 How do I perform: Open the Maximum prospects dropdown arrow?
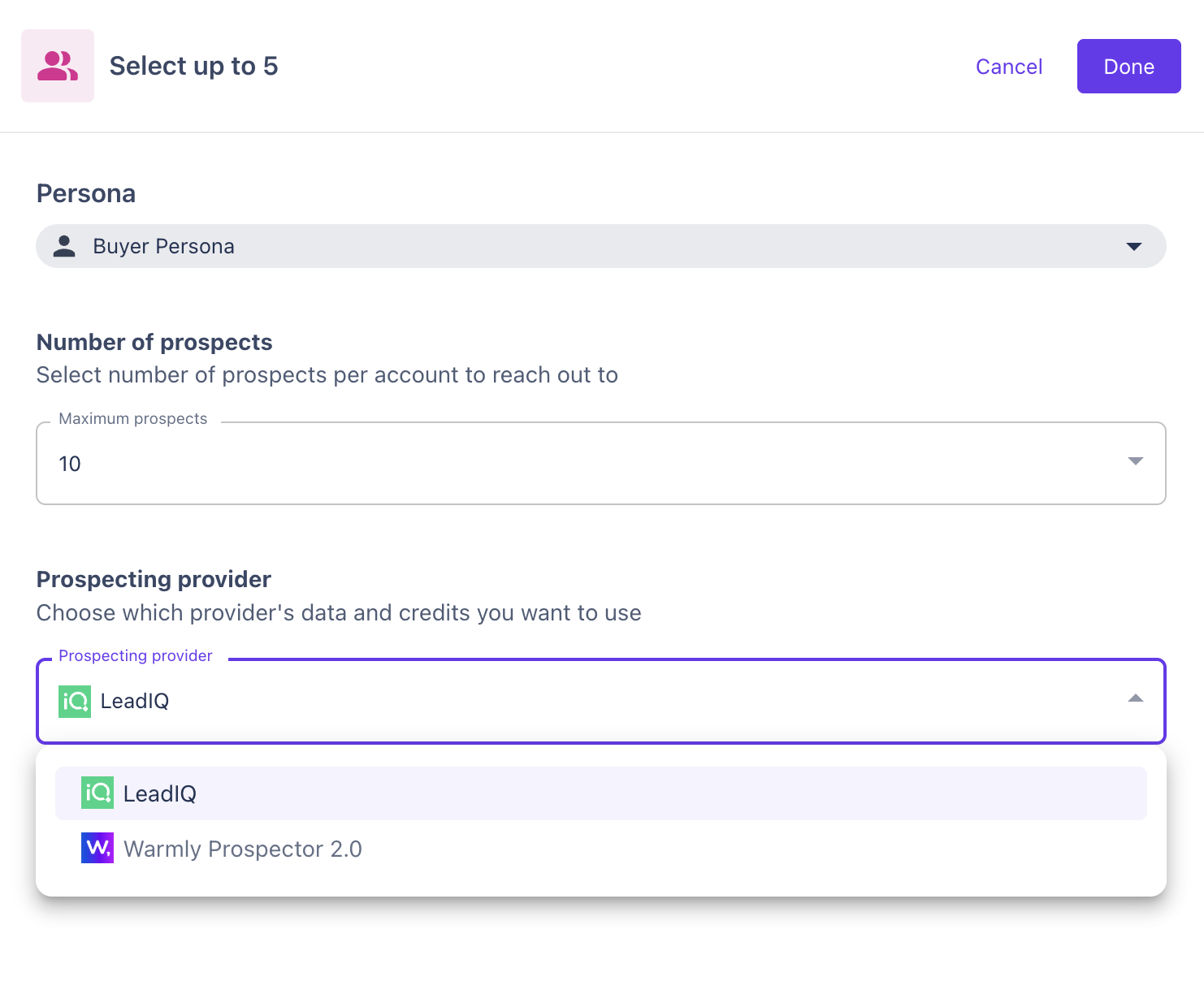[x=1135, y=461]
